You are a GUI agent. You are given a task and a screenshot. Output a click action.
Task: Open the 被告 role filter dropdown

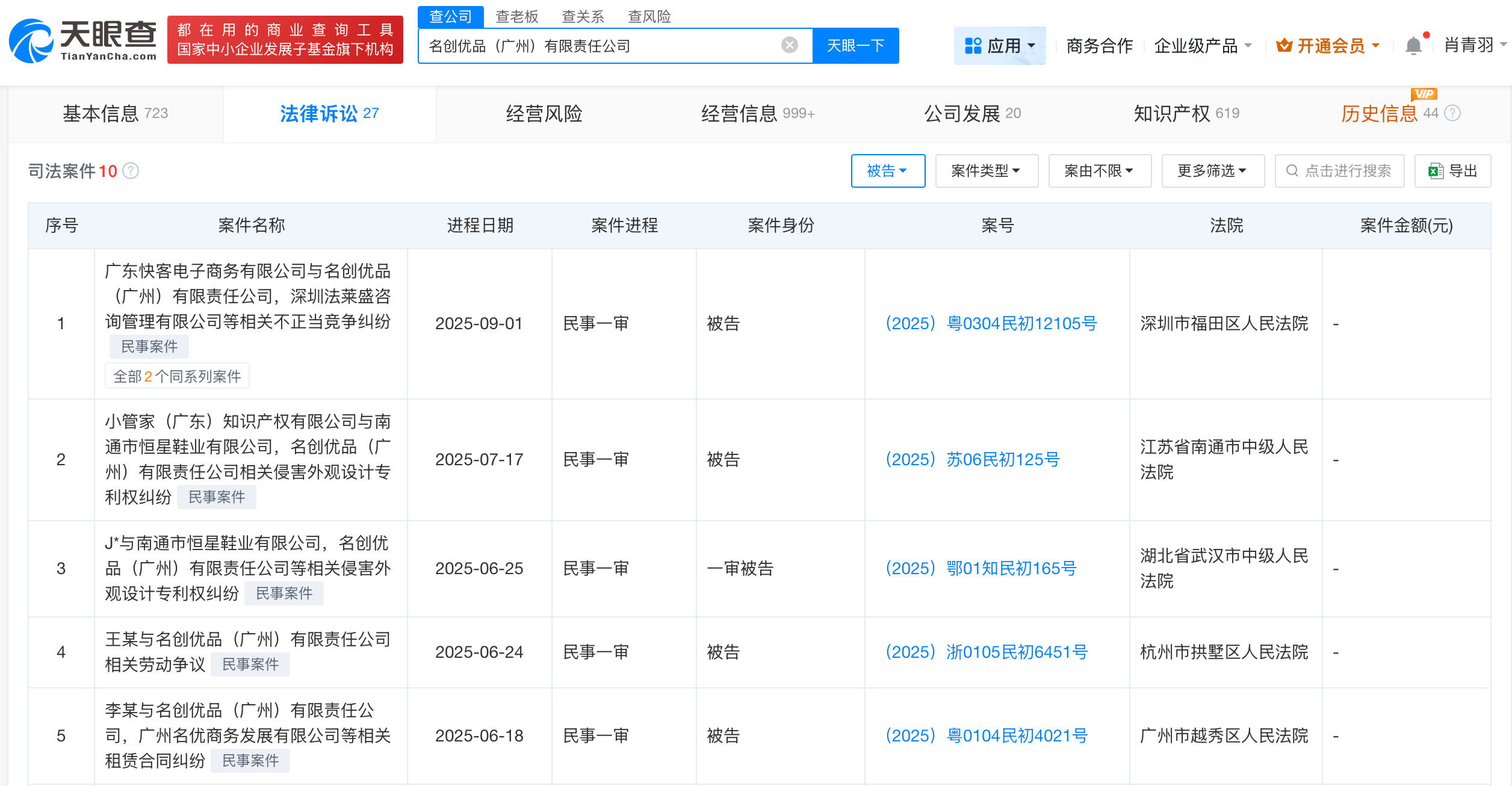(888, 171)
